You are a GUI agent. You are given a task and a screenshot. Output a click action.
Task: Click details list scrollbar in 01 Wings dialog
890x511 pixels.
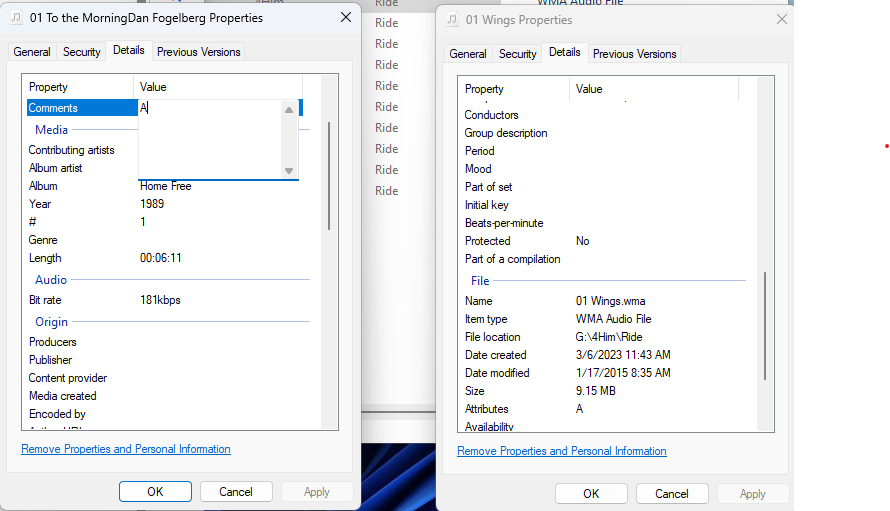(x=765, y=326)
